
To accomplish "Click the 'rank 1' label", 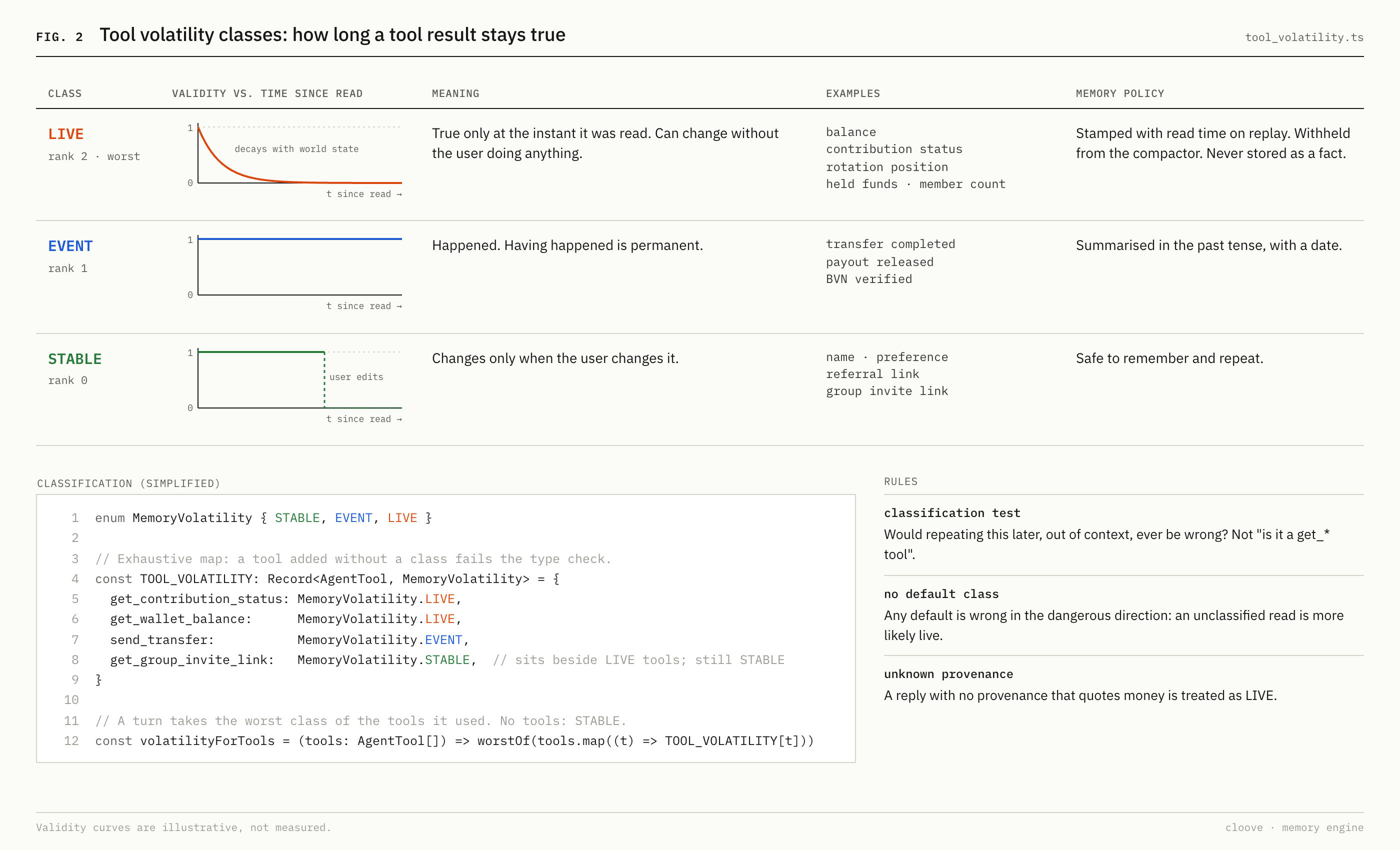I will [x=67, y=268].
